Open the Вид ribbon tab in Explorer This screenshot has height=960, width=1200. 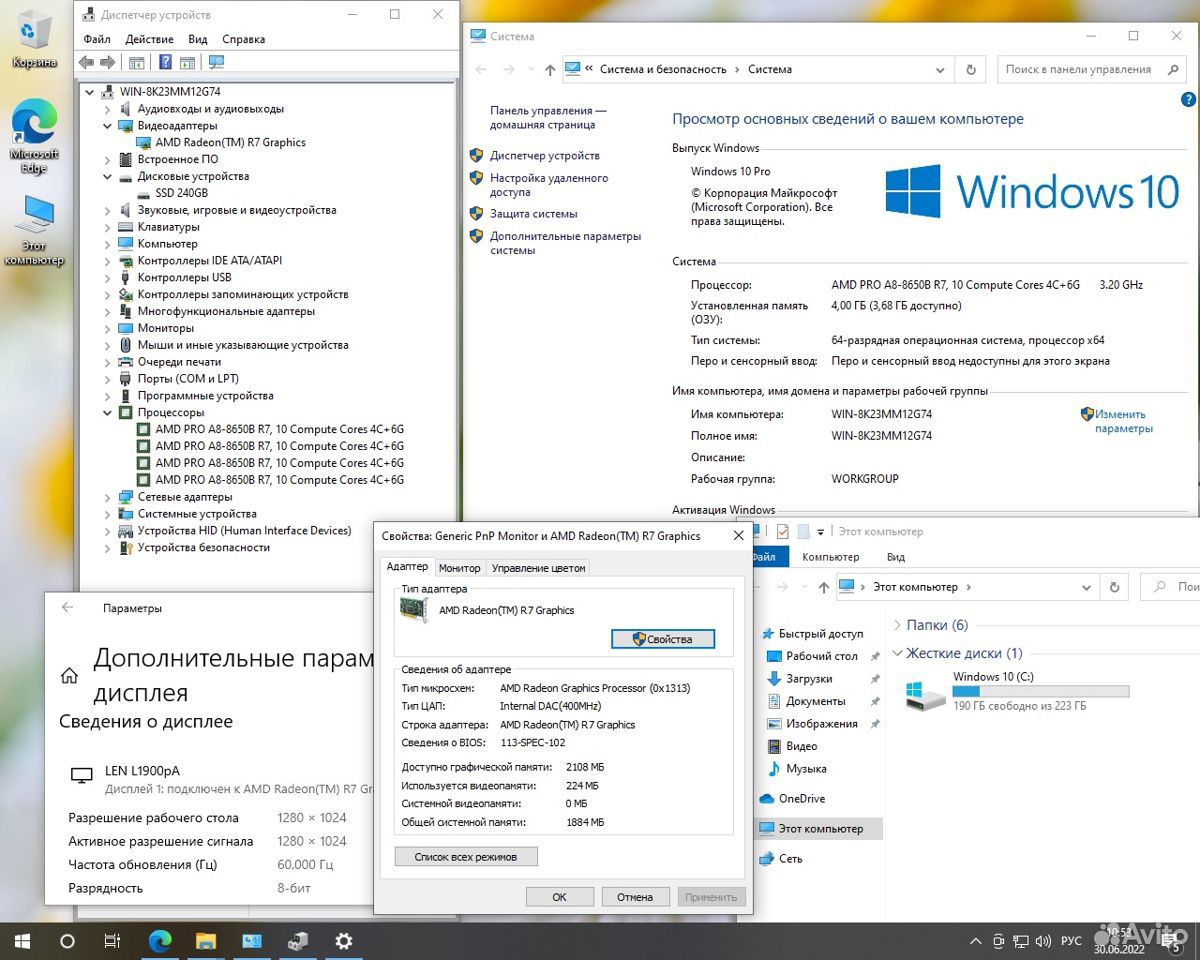tap(896, 557)
